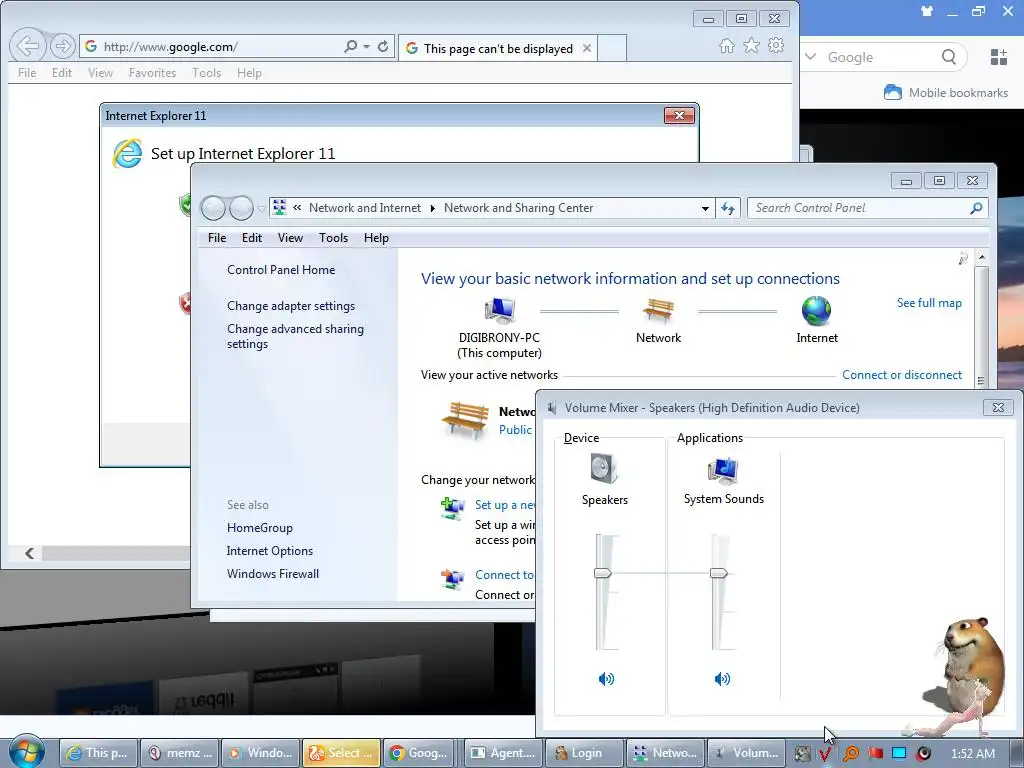Screen dimensions: 1024x768
Task: Open 'Change advanced sharing settings' link
Action: 295,336
